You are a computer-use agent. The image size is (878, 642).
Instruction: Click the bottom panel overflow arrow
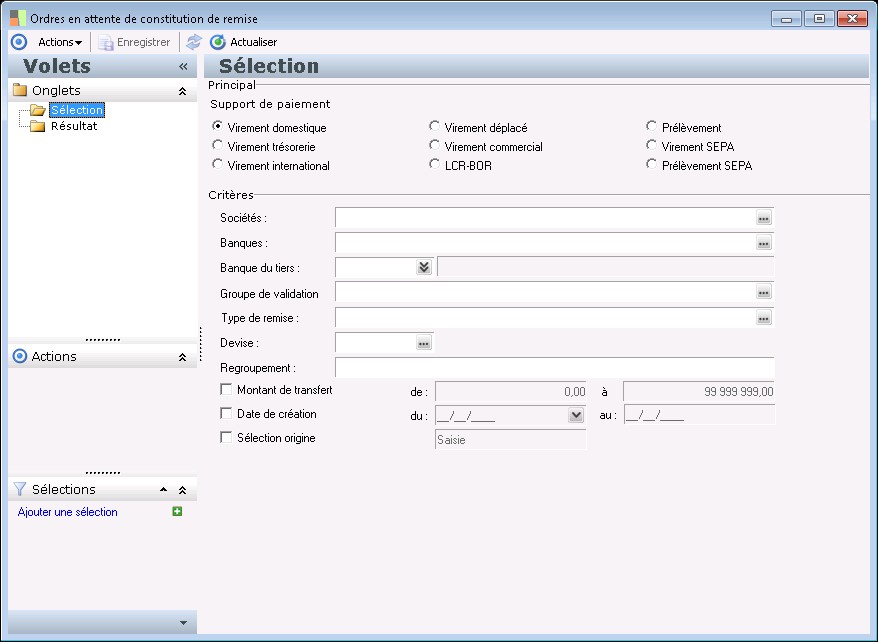183,622
